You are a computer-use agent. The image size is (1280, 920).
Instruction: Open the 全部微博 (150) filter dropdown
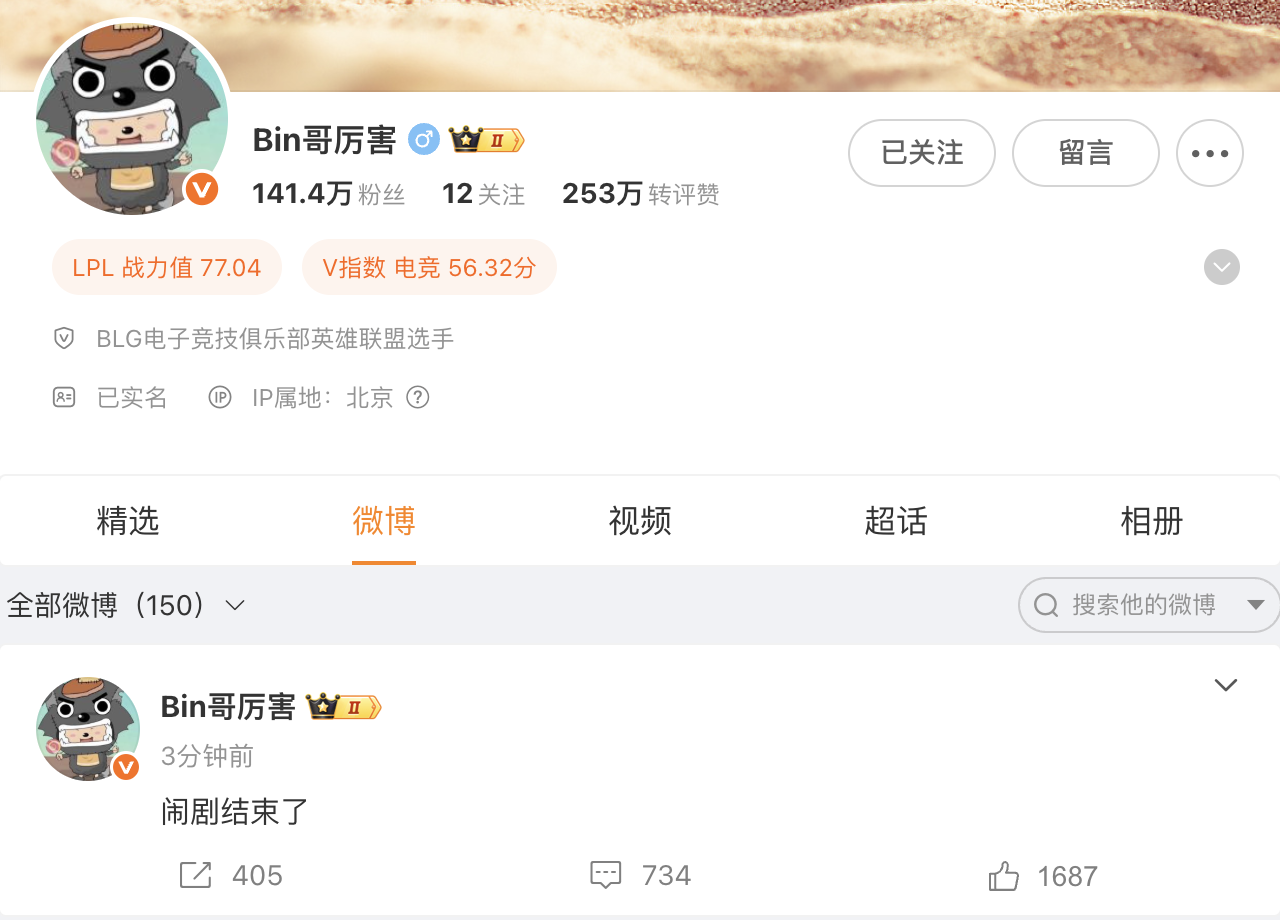[x=126, y=605]
